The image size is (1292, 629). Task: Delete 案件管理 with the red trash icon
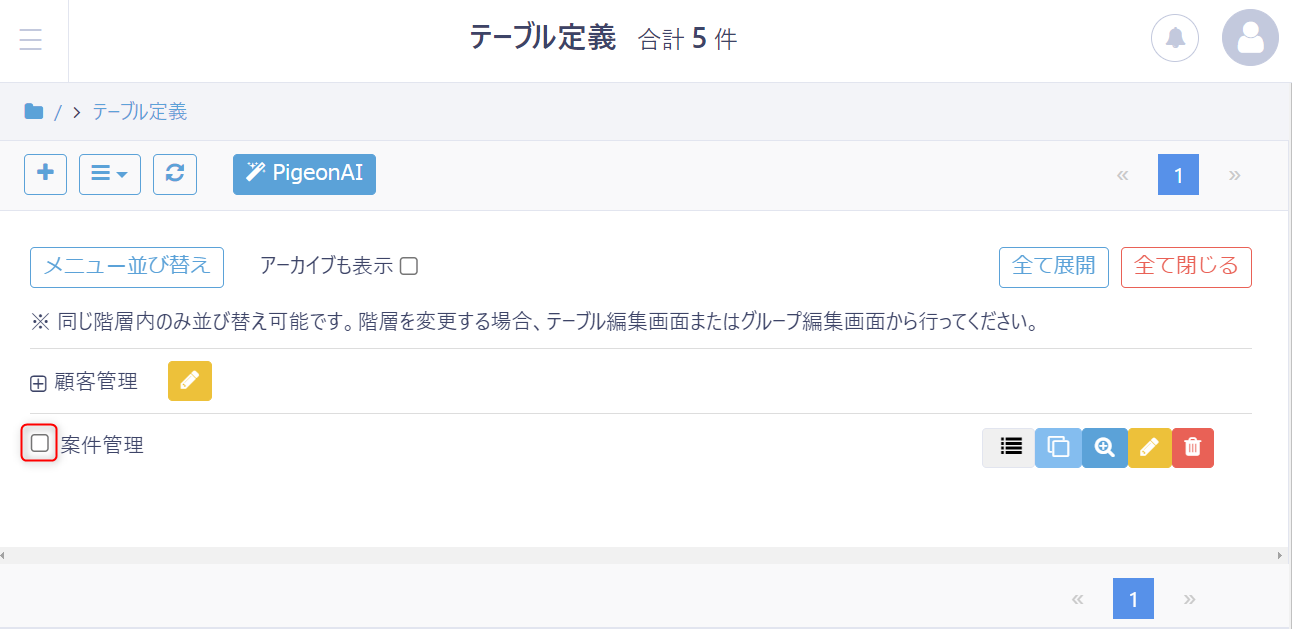click(x=1192, y=448)
